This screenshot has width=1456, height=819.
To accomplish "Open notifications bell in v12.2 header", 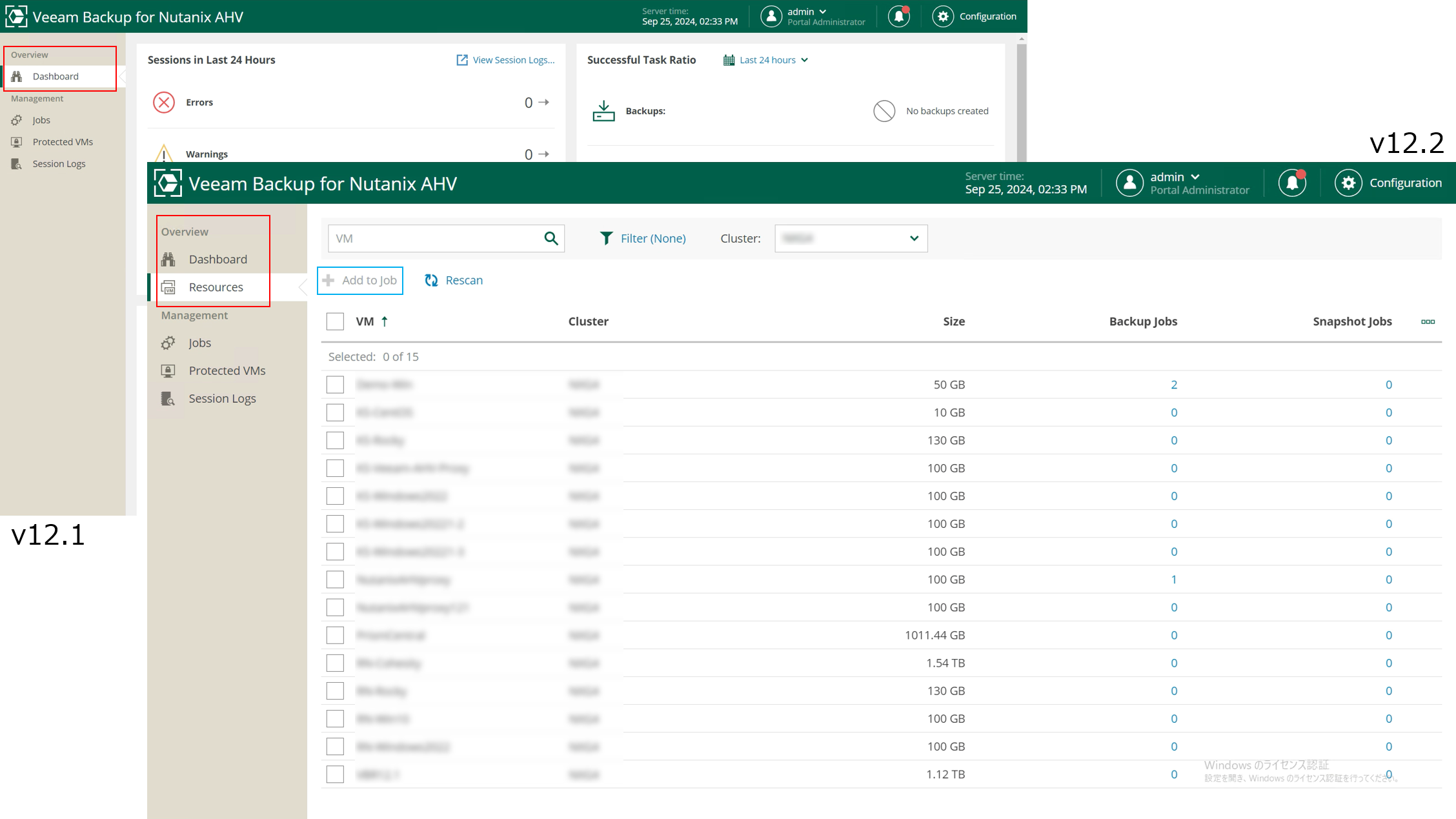I will coord(1292,183).
